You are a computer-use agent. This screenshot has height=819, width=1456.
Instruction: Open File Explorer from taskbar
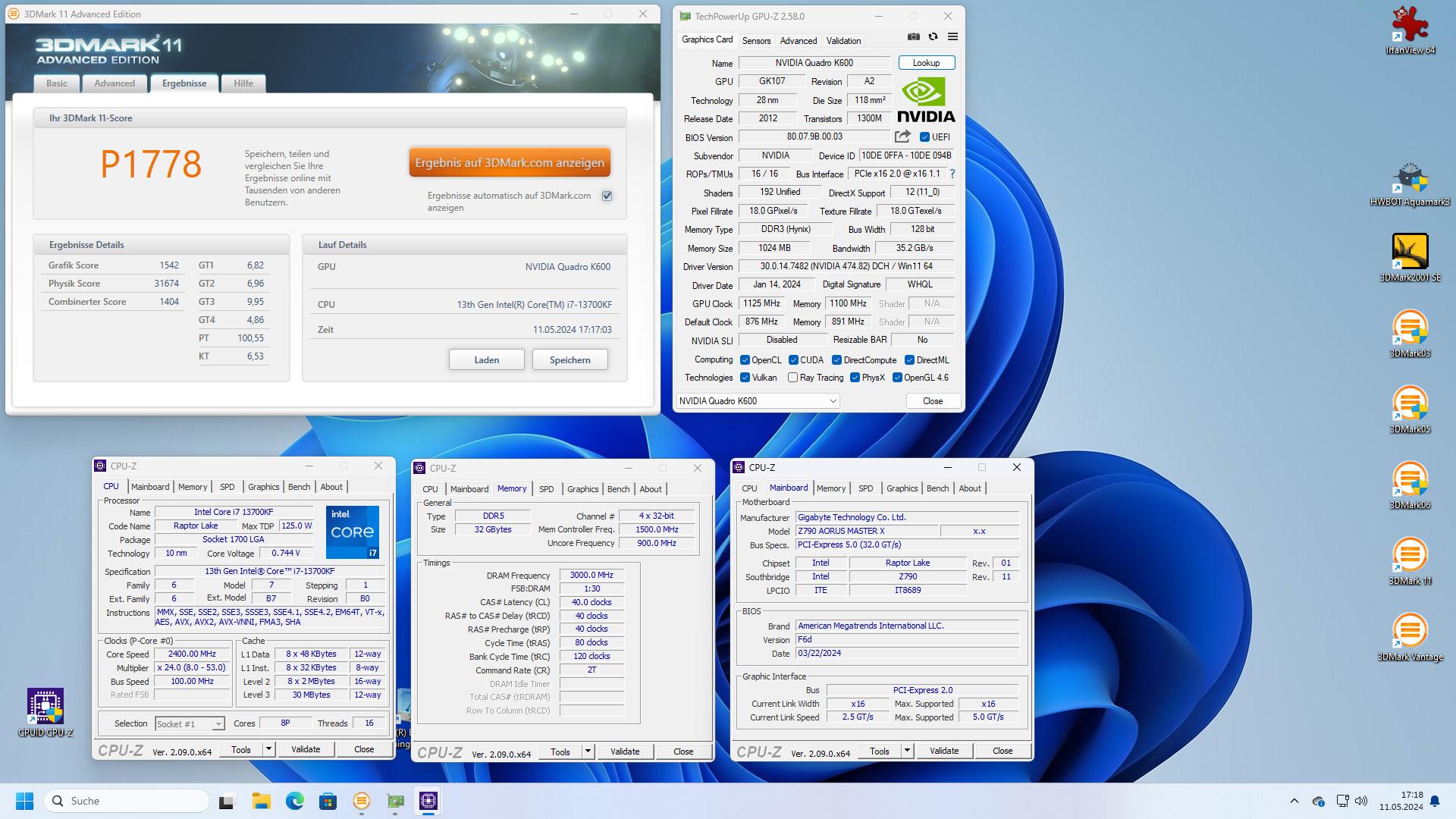pyautogui.click(x=261, y=801)
